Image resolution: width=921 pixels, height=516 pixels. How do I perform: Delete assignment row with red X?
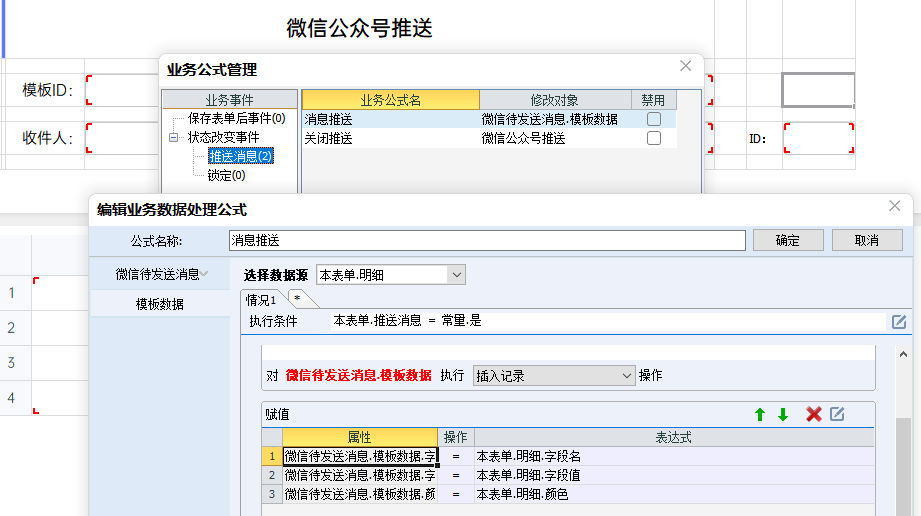click(x=814, y=414)
